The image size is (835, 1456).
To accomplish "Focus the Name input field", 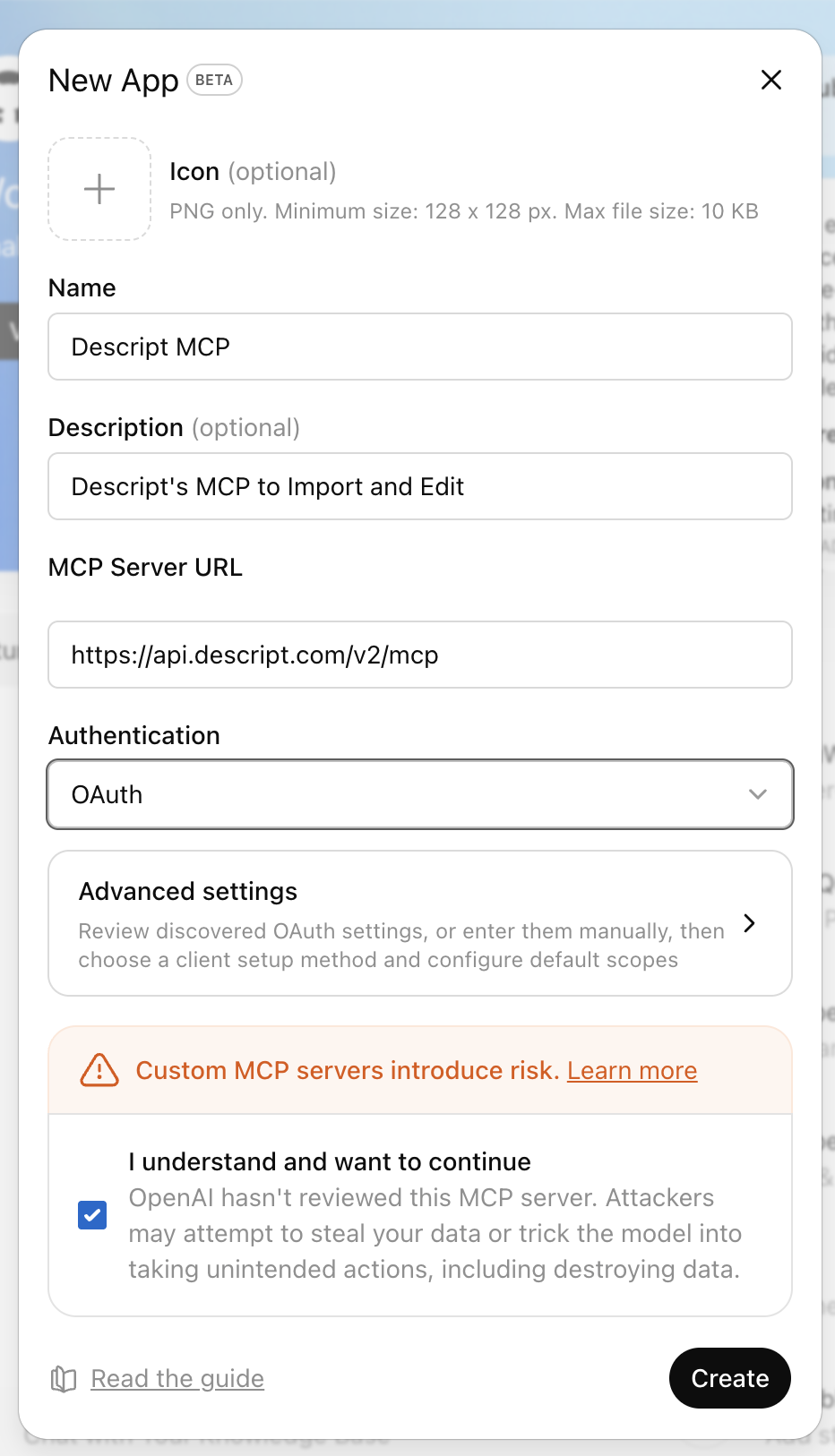I will [420, 347].
